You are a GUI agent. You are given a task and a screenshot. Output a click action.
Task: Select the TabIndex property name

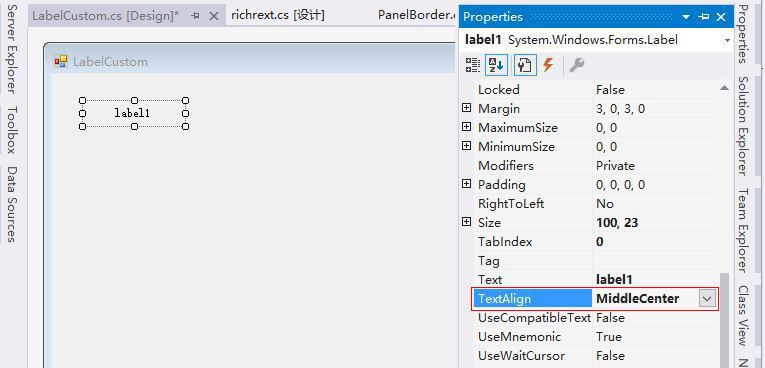[x=505, y=242]
